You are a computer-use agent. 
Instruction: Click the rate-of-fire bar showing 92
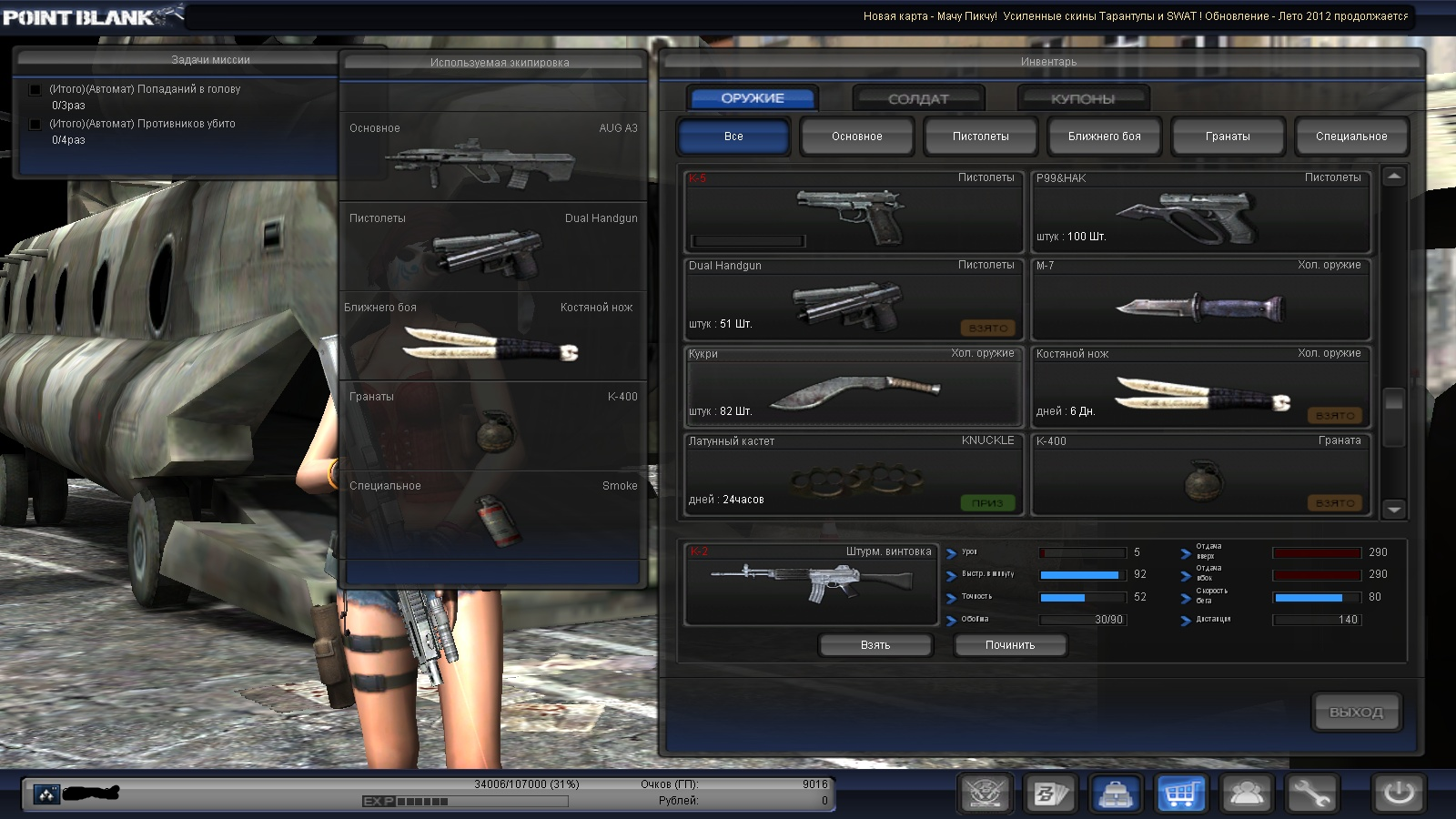(1082, 575)
